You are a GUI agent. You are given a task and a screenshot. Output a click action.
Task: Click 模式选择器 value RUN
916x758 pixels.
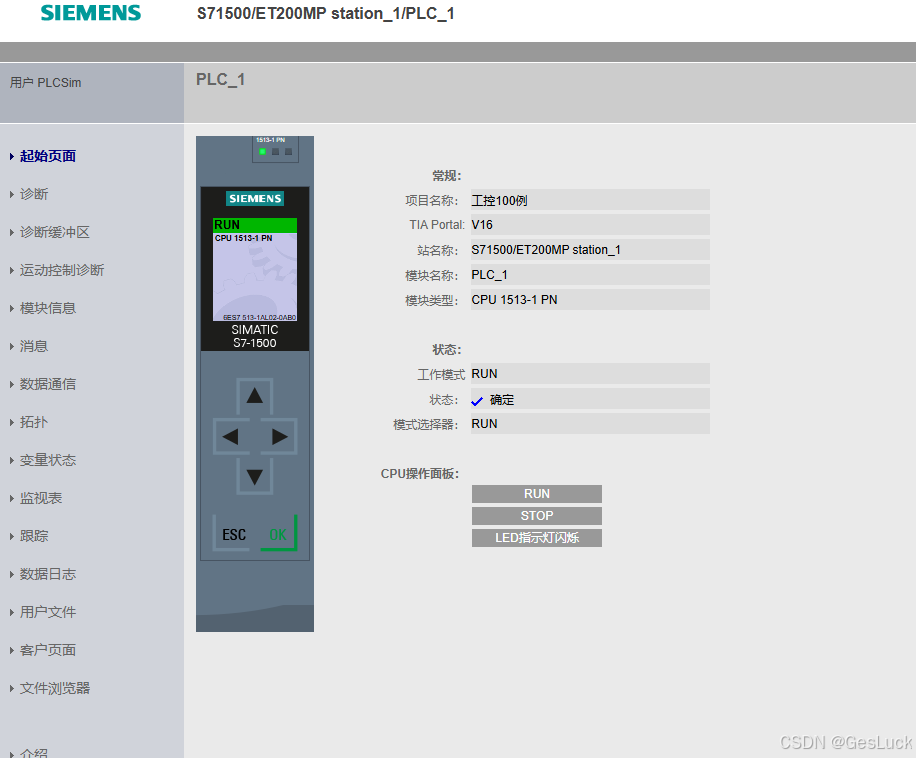[x=590, y=424]
